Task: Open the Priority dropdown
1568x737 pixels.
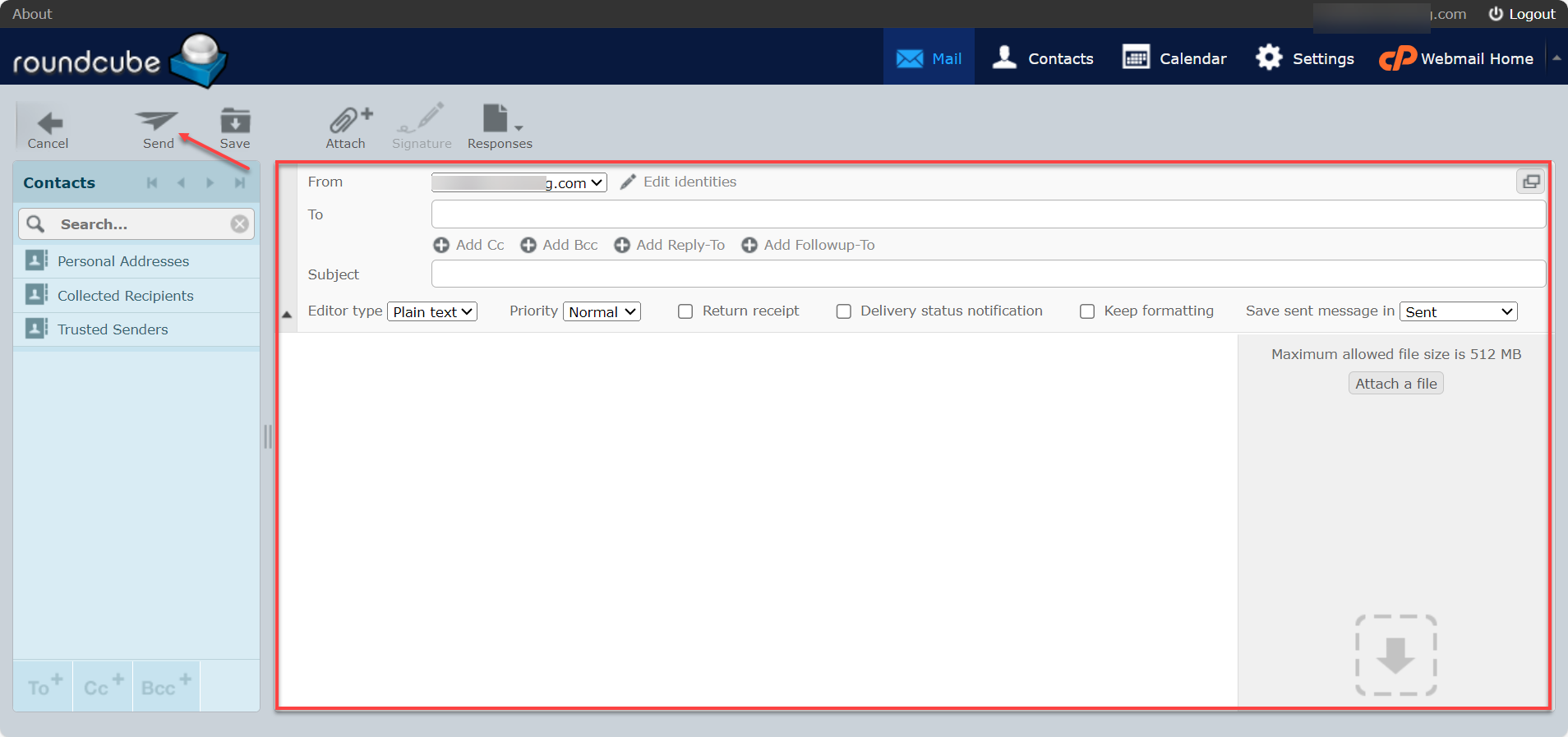Action: point(602,311)
